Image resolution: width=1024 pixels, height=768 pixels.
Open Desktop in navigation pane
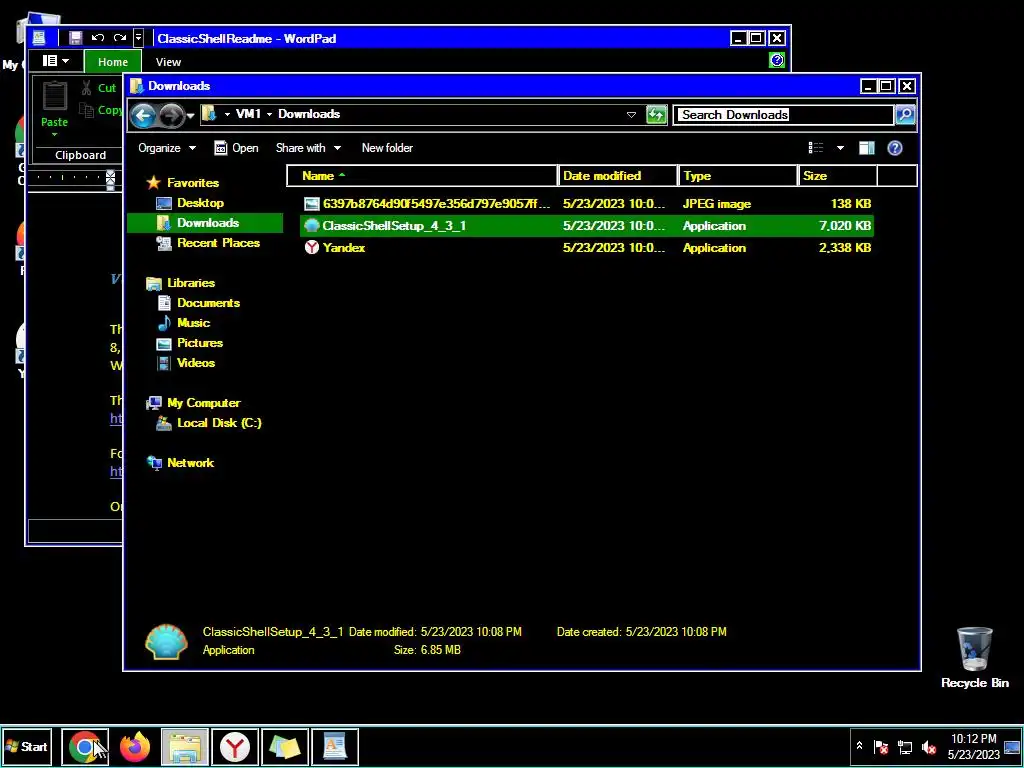click(x=200, y=203)
